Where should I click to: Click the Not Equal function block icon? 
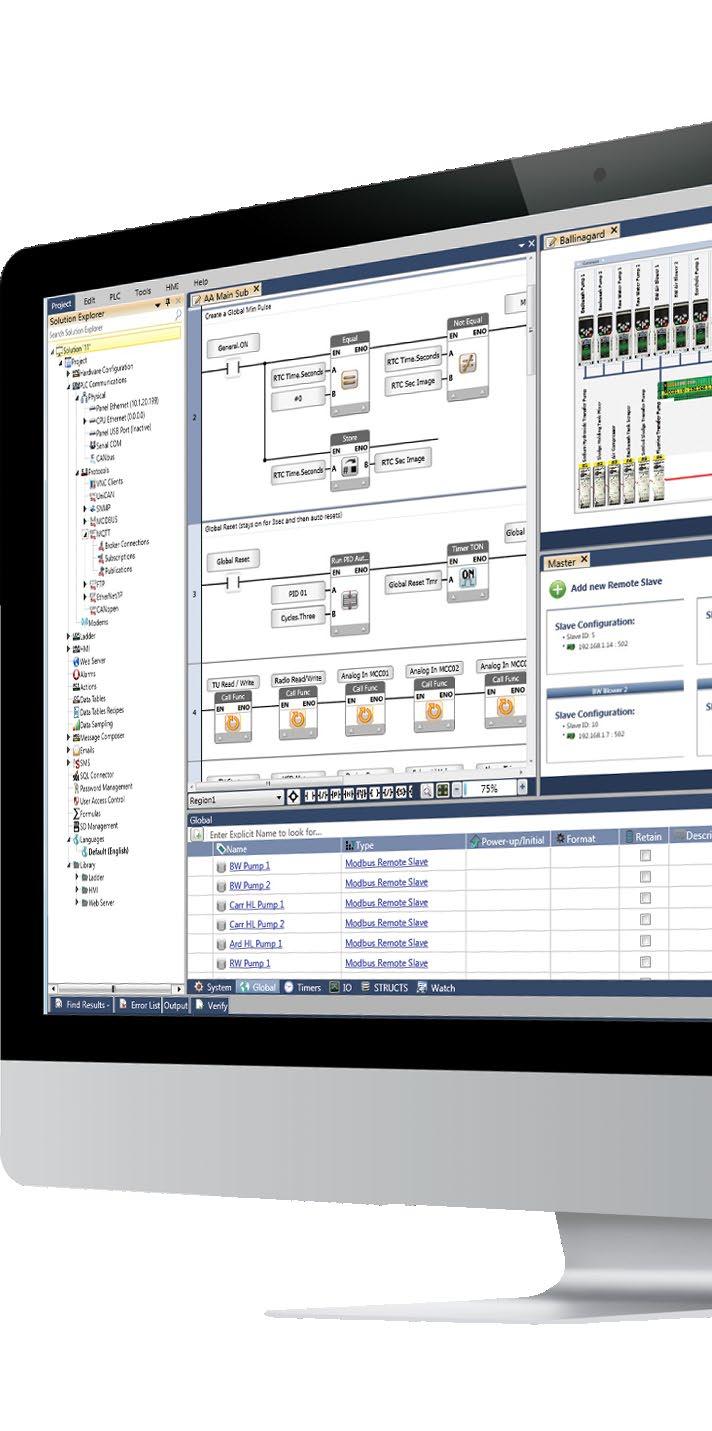pos(468,362)
